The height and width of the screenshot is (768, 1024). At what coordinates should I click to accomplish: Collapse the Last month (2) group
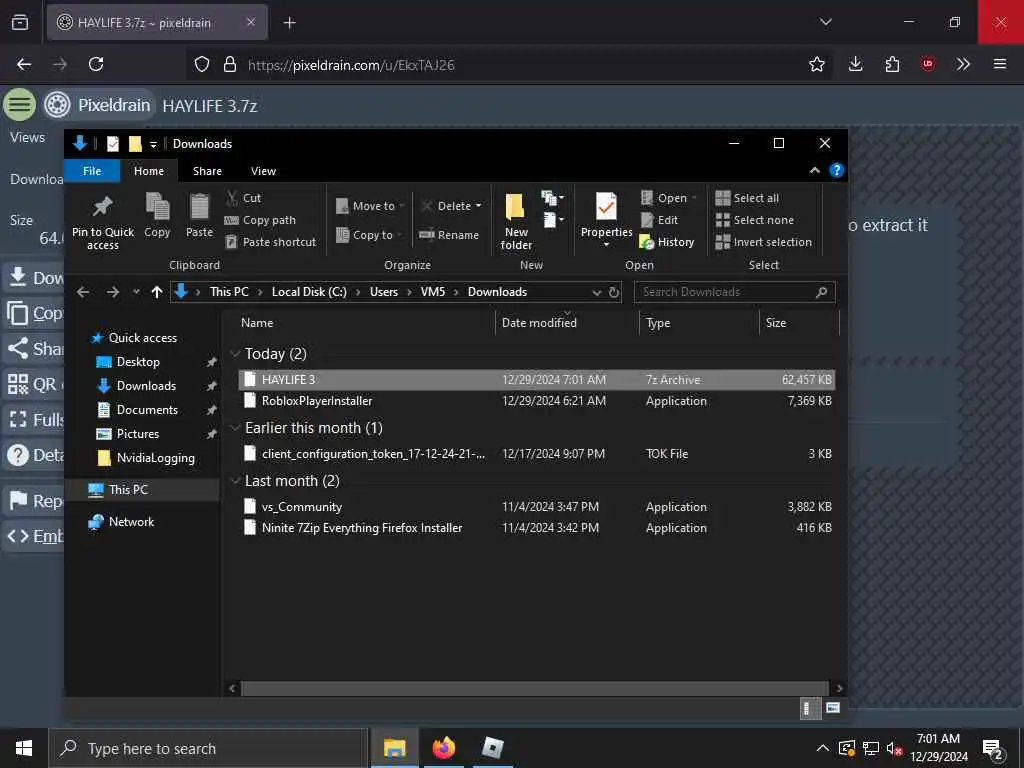(235, 481)
